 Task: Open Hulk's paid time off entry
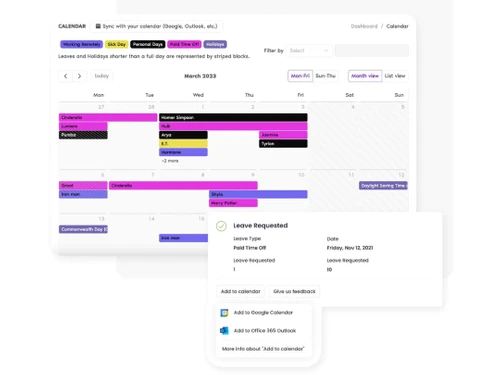click(233, 126)
